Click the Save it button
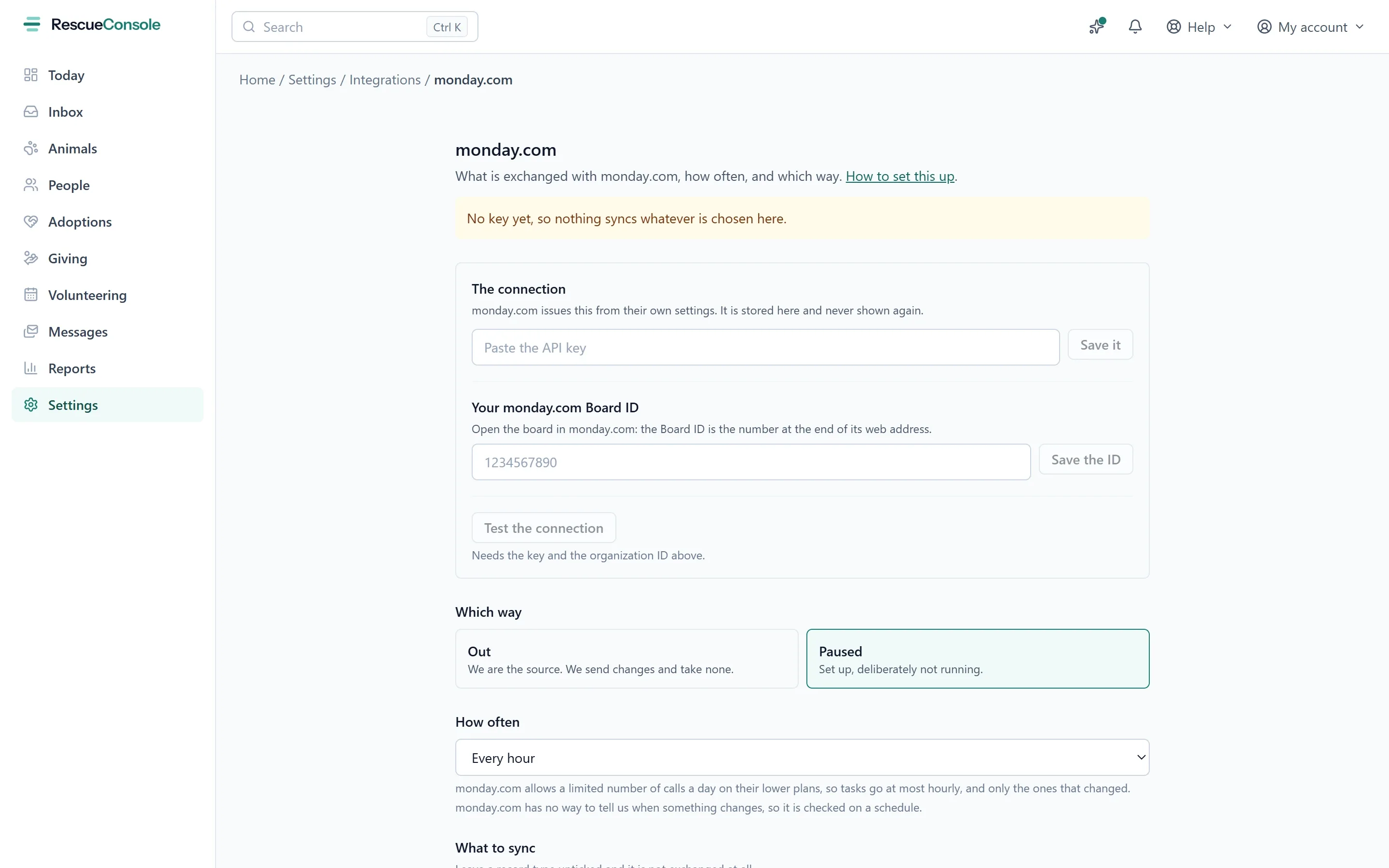 click(x=1100, y=344)
